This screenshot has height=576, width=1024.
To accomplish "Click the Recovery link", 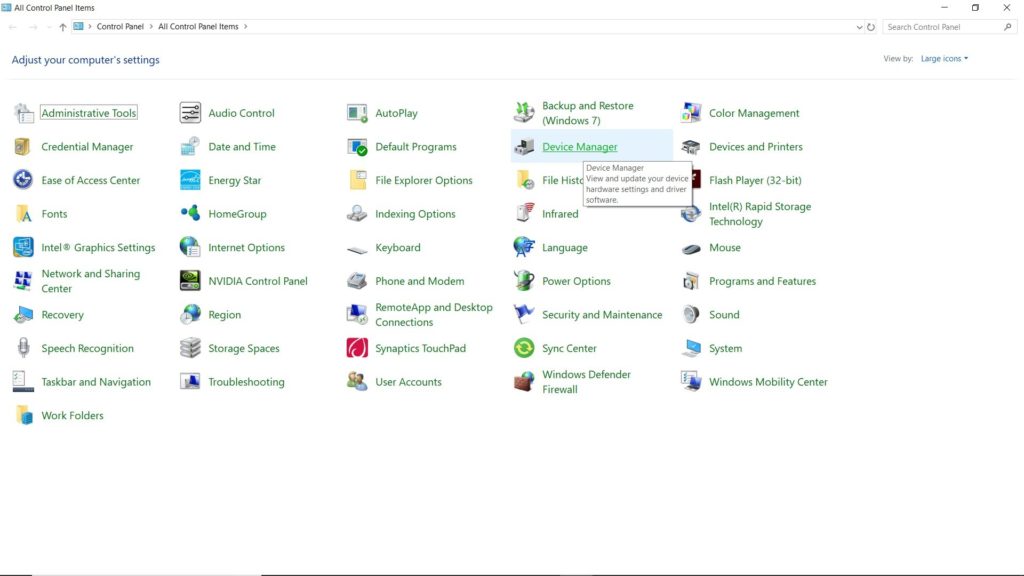I will point(62,315).
